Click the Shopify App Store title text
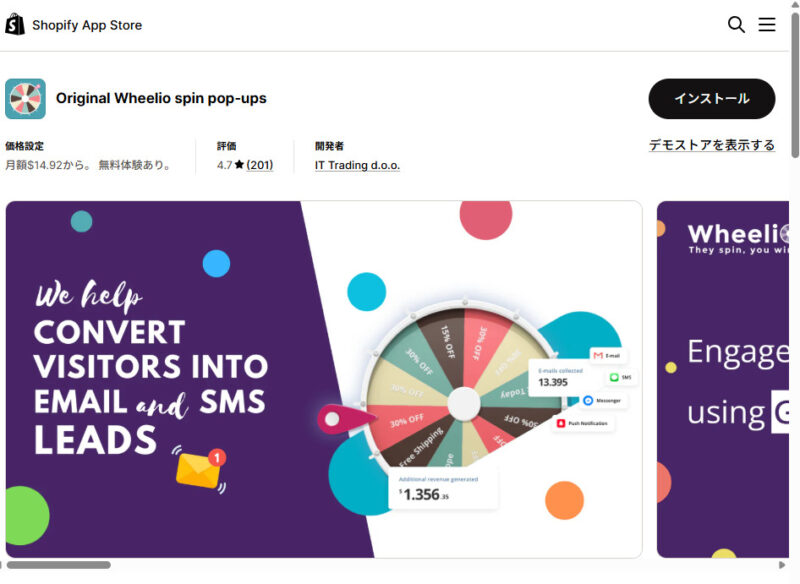The height and width of the screenshot is (584, 800). (x=87, y=25)
